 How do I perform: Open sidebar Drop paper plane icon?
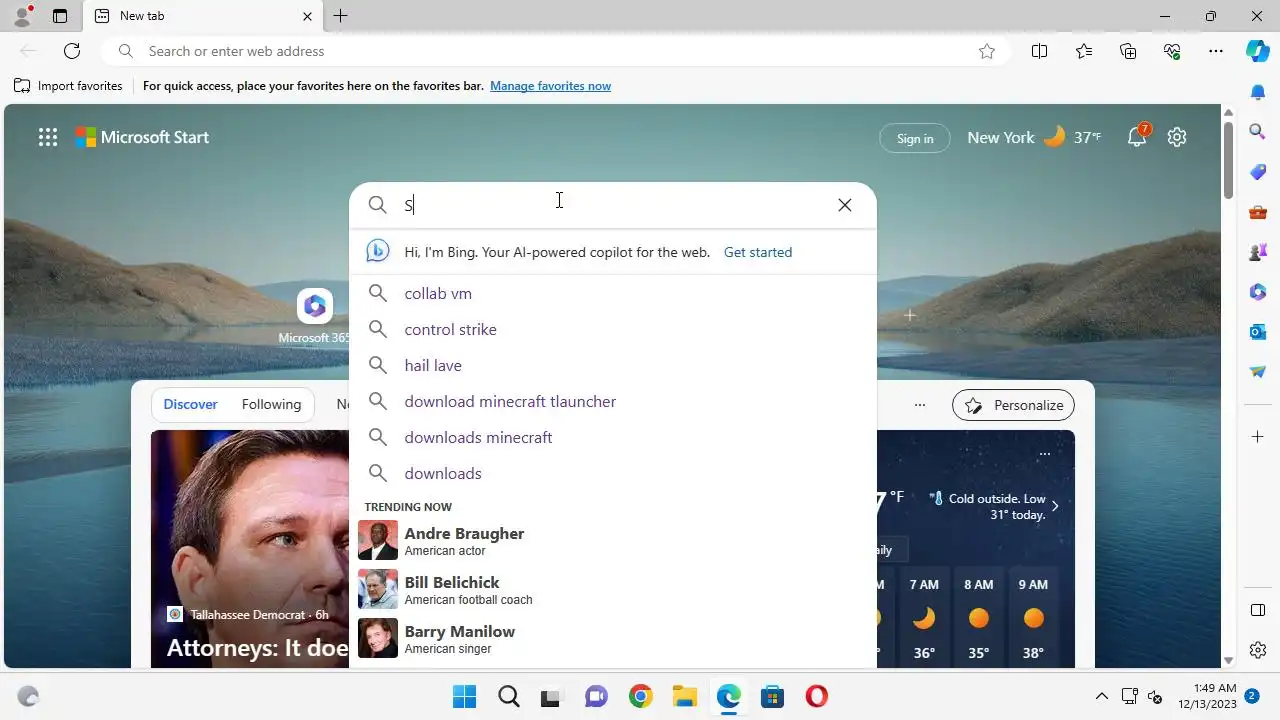[x=1258, y=372]
